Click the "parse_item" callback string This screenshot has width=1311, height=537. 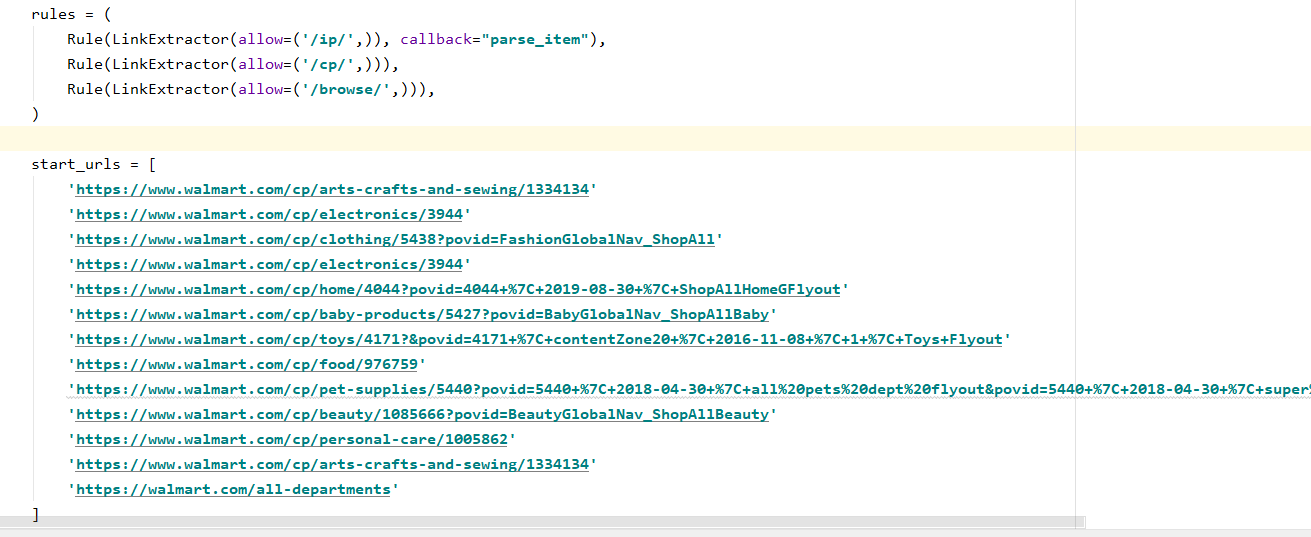point(534,39)
